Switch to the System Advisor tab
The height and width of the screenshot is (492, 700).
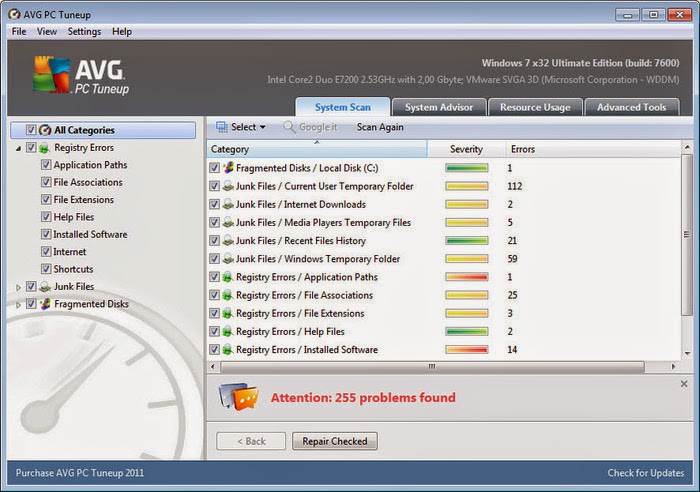tap(439, 108)
